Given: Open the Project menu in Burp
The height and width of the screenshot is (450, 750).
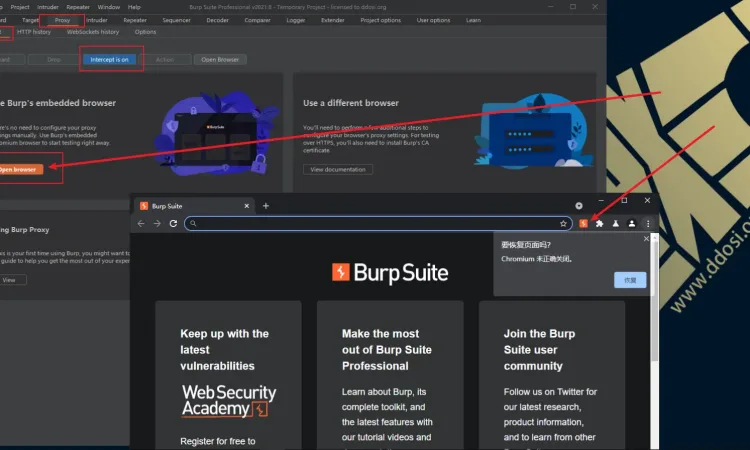Looking at the screenshot, I should tap(20, 7).
